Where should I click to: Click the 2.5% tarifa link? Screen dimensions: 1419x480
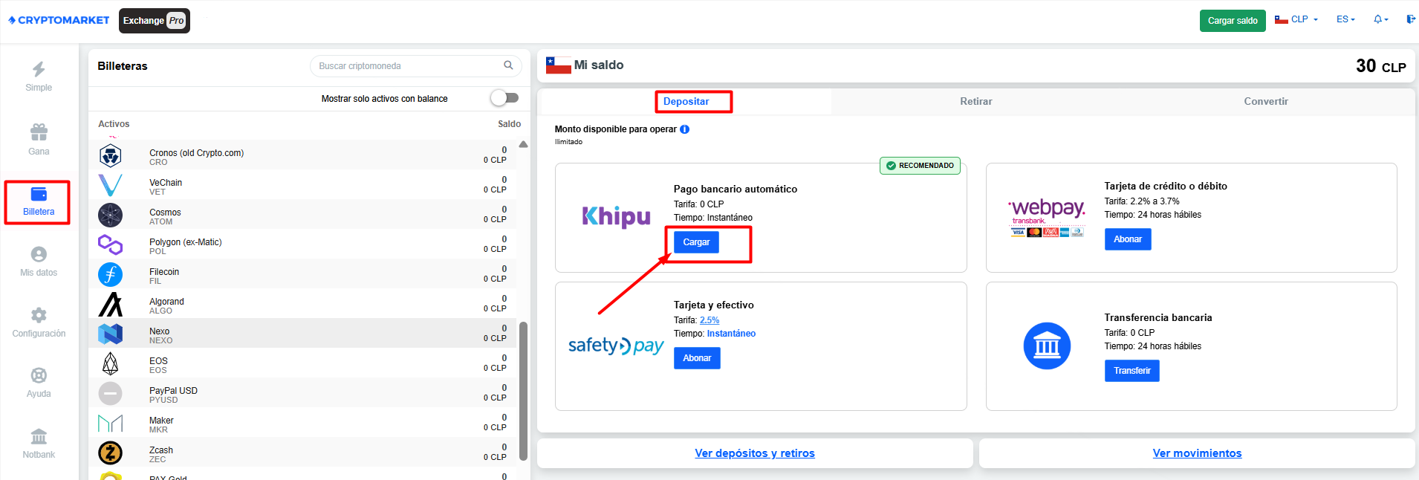tap(709, 320)
